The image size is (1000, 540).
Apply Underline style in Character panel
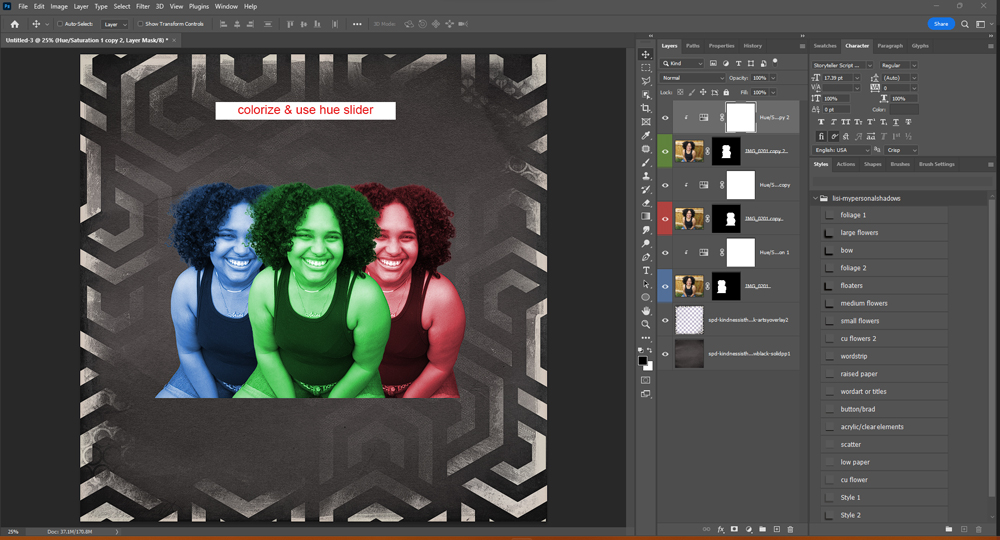[x=895, y=122]
